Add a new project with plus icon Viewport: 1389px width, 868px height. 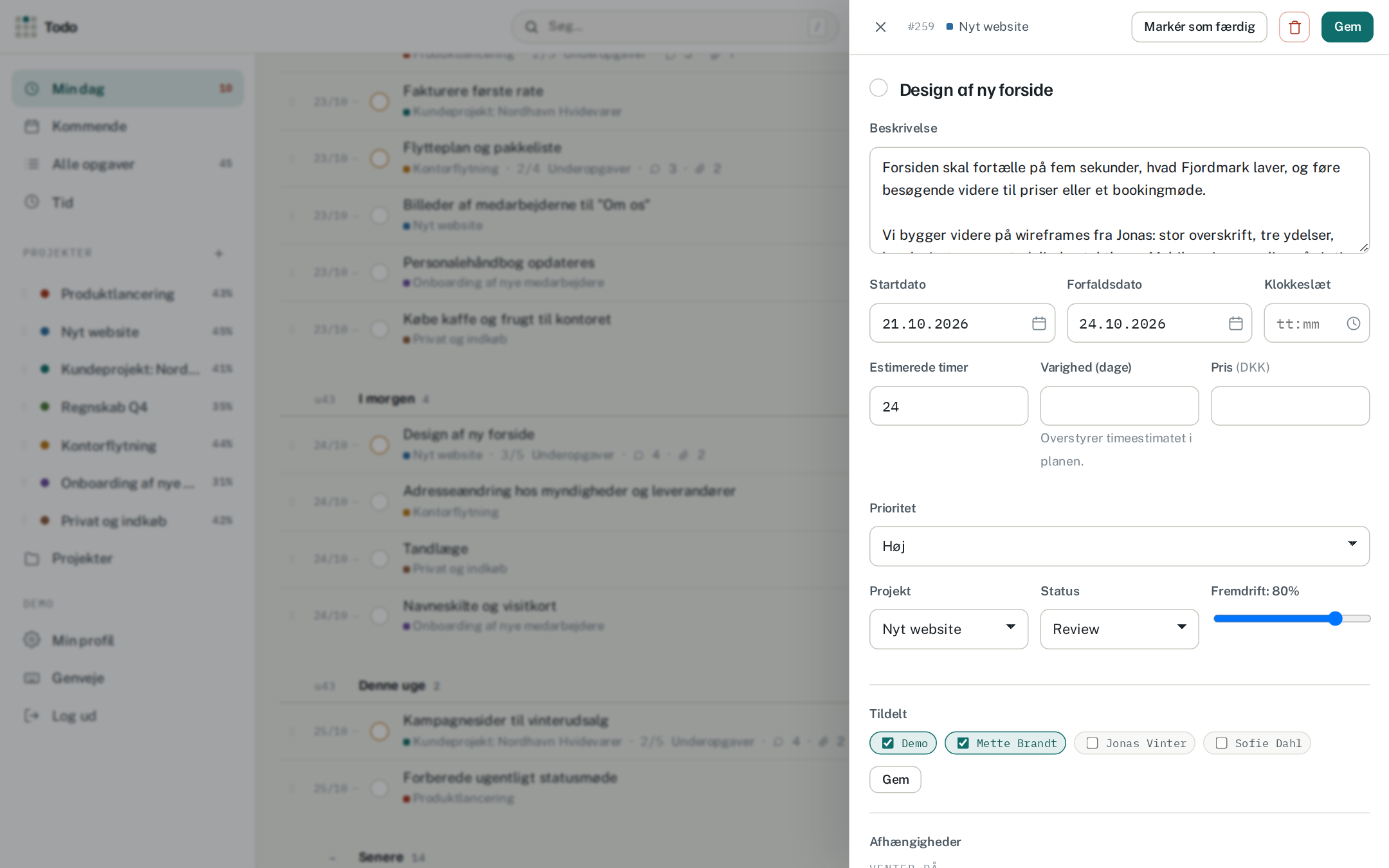point(219,253)
